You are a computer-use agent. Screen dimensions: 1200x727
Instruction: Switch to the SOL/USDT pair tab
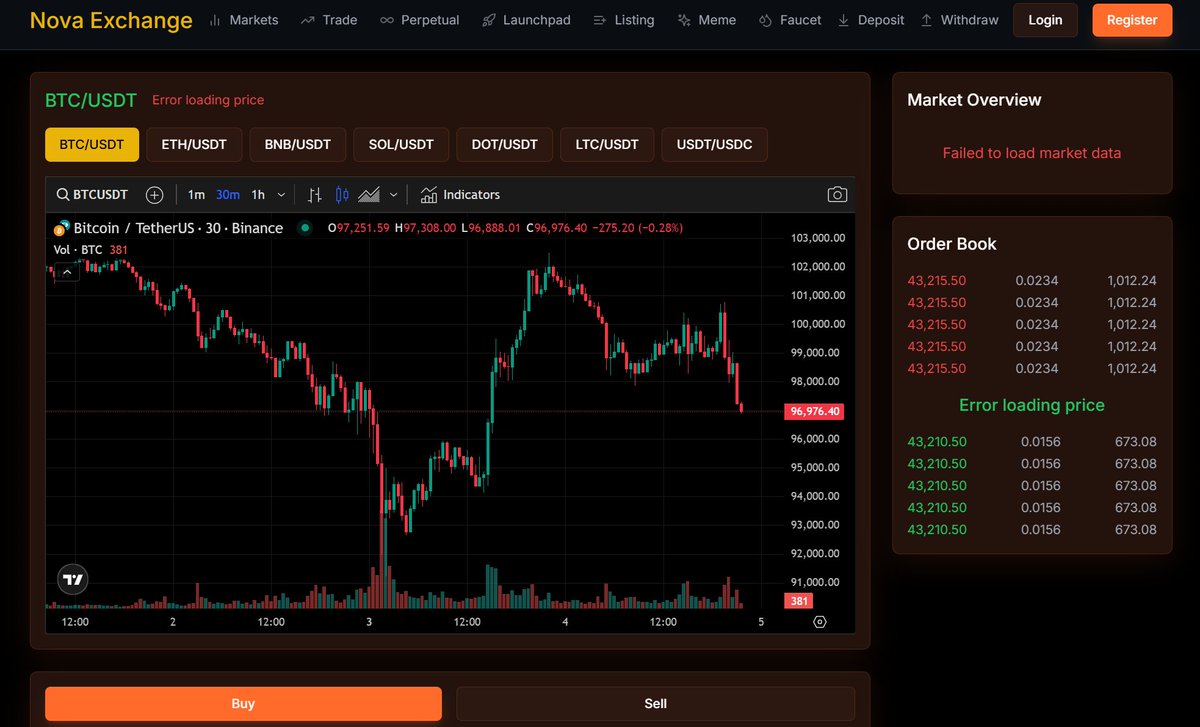(x=400, y=144)
